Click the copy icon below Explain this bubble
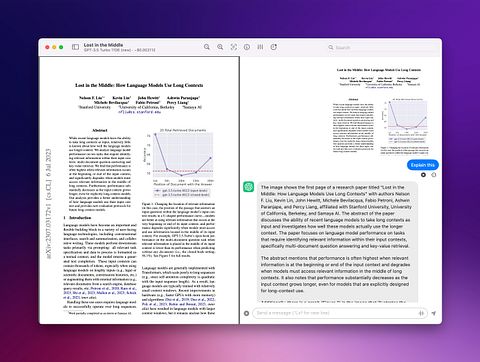 [434, 175]
